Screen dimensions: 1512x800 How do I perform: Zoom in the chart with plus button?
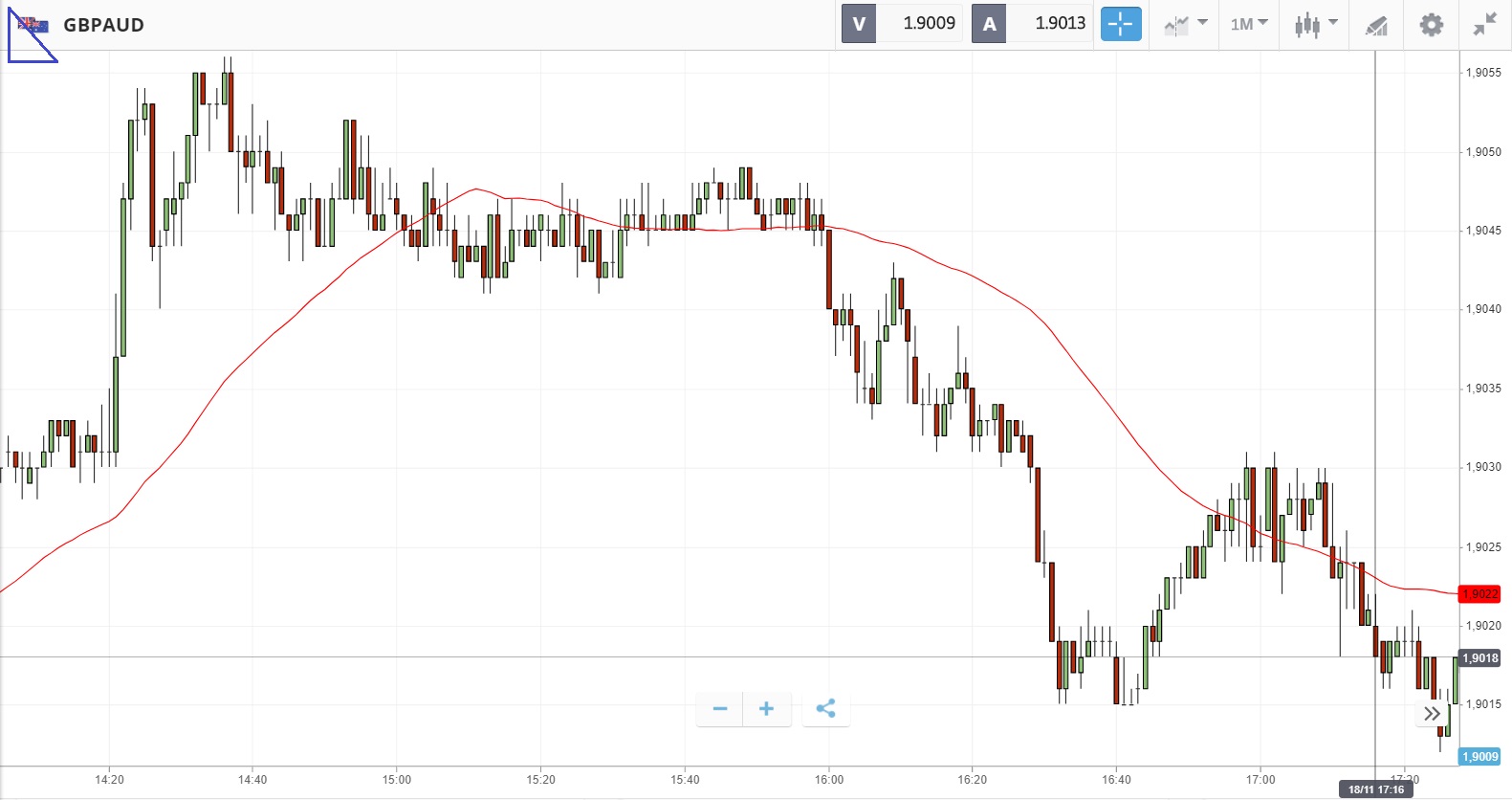click(x=766, y=709)
